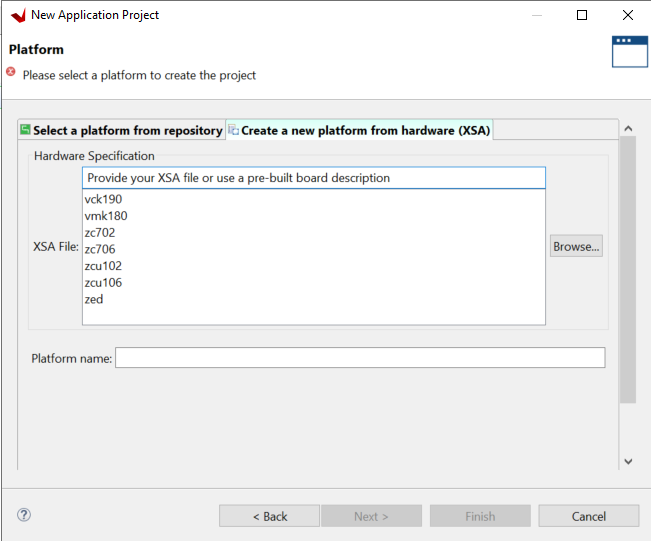Image resolution: width=651 pixels, height=541 pixels.
Task: Click the scroll down arrow of panel scrollbar
Action: 628,461
